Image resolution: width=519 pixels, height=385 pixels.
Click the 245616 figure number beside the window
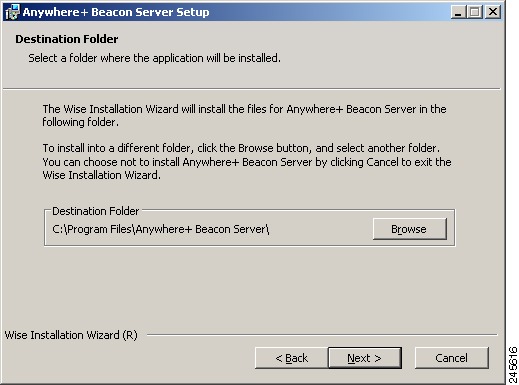[513, 365]
